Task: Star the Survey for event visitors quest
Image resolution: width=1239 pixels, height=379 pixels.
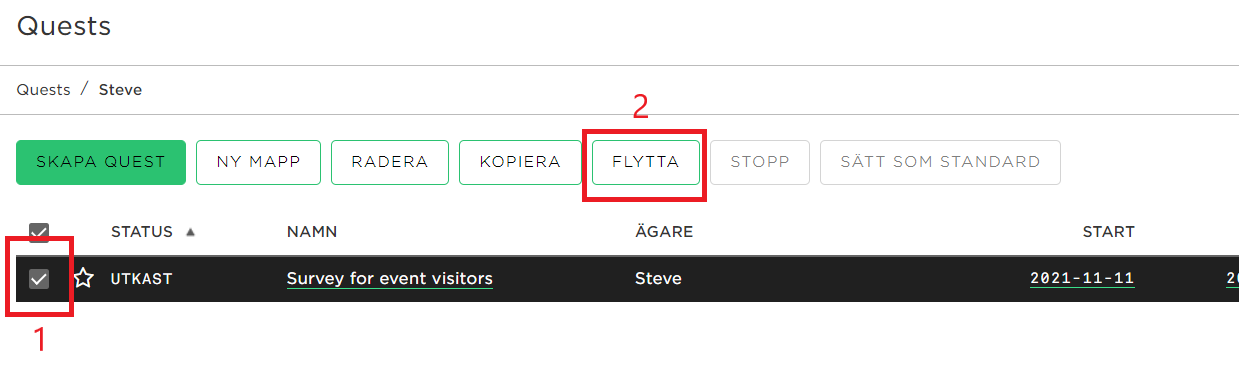Action: 83,278
